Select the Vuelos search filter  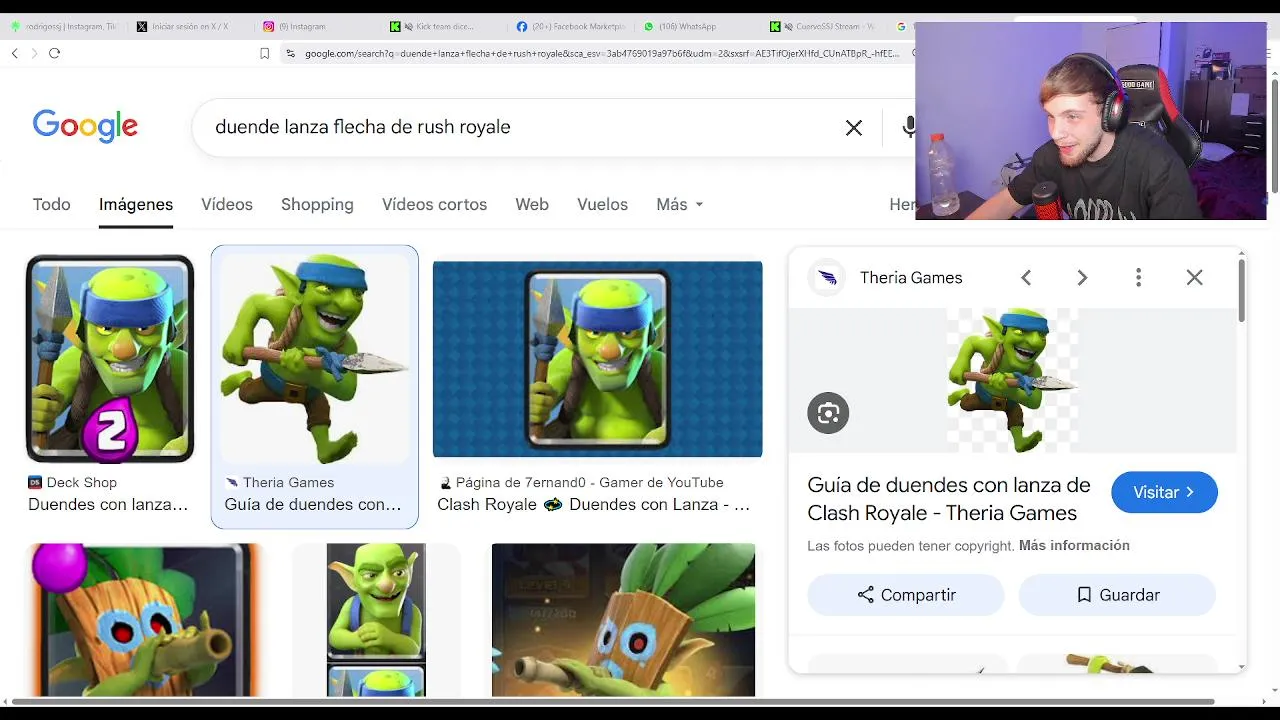pos(602,204)
